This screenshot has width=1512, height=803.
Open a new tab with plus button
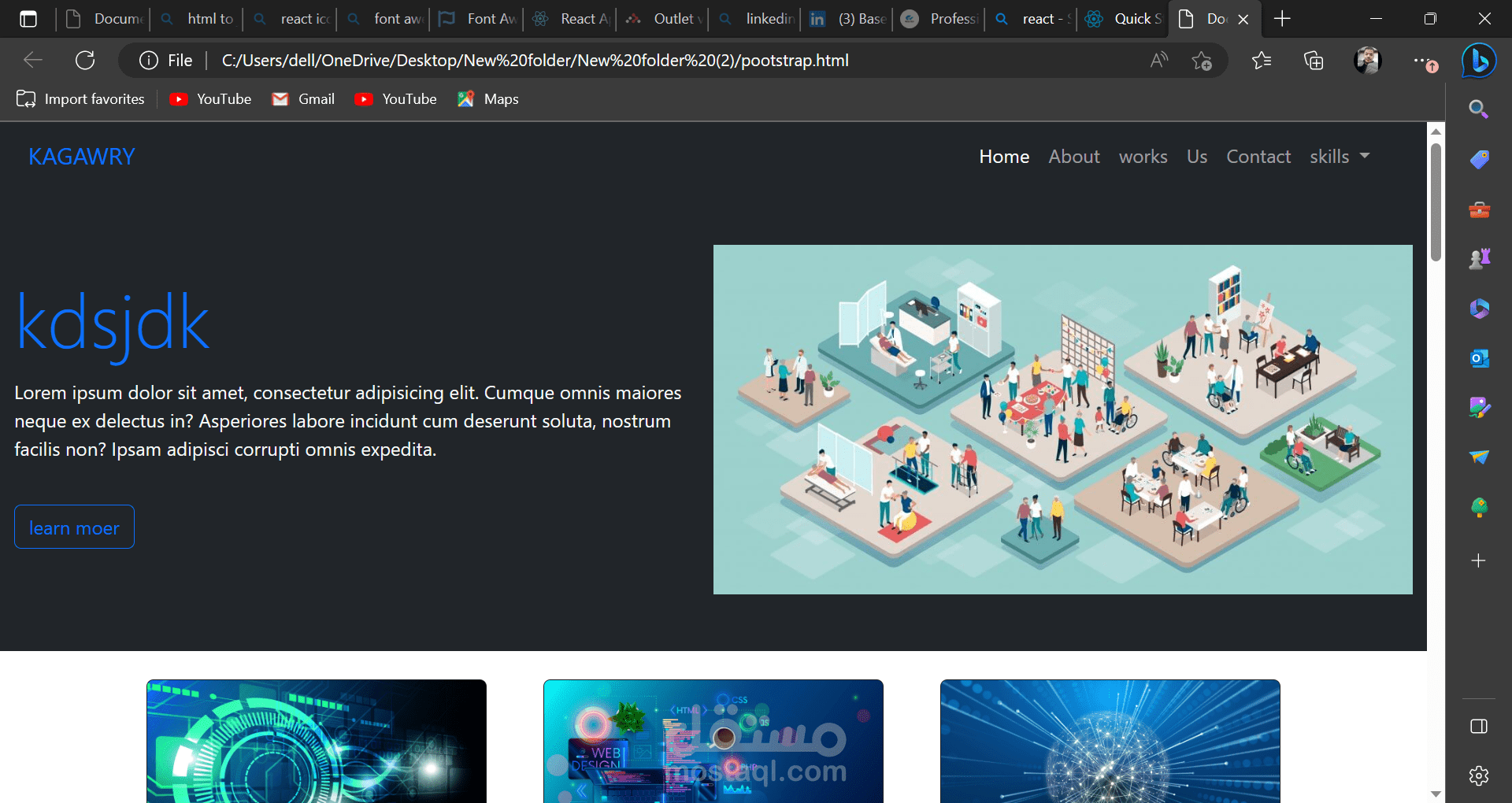1282,19
